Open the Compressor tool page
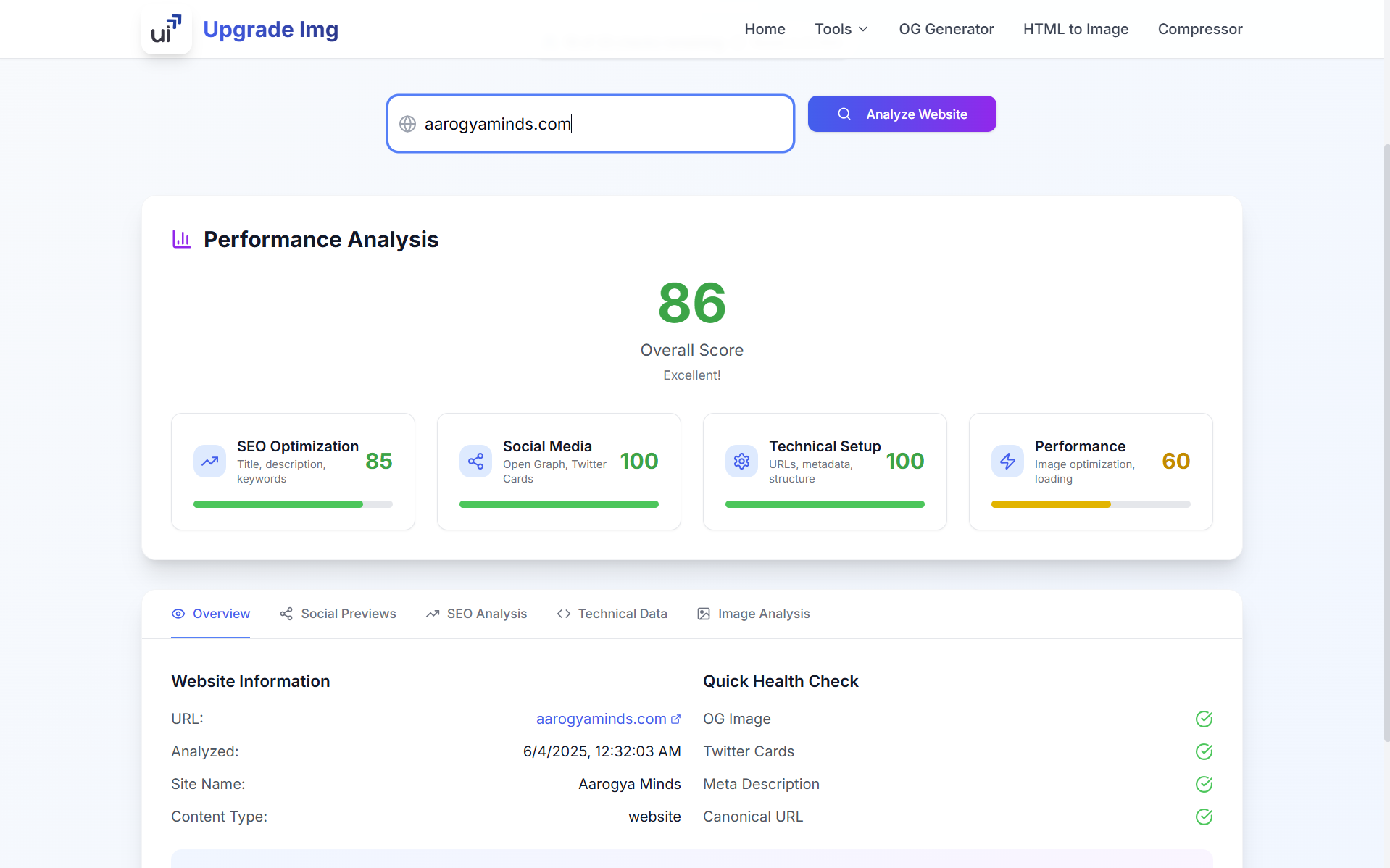1390x868 pixels. point(1199,29)
